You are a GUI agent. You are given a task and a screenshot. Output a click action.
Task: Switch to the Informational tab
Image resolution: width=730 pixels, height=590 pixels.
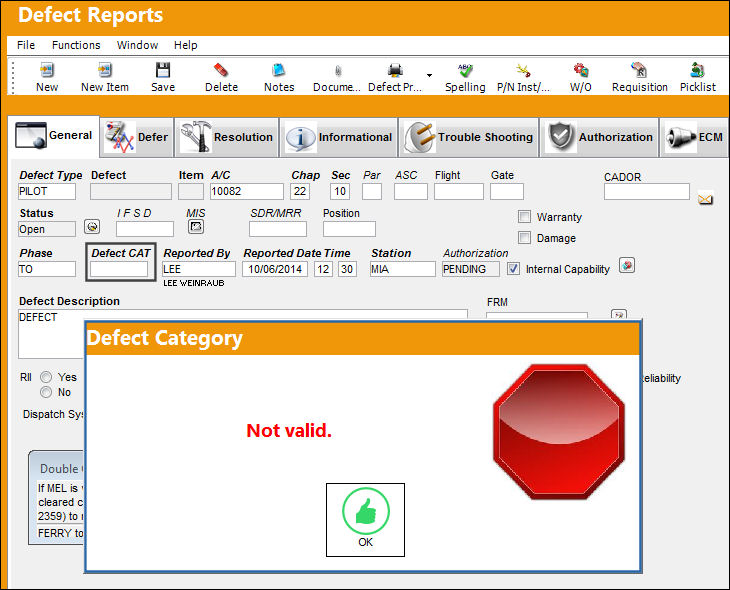coord(338,137)
